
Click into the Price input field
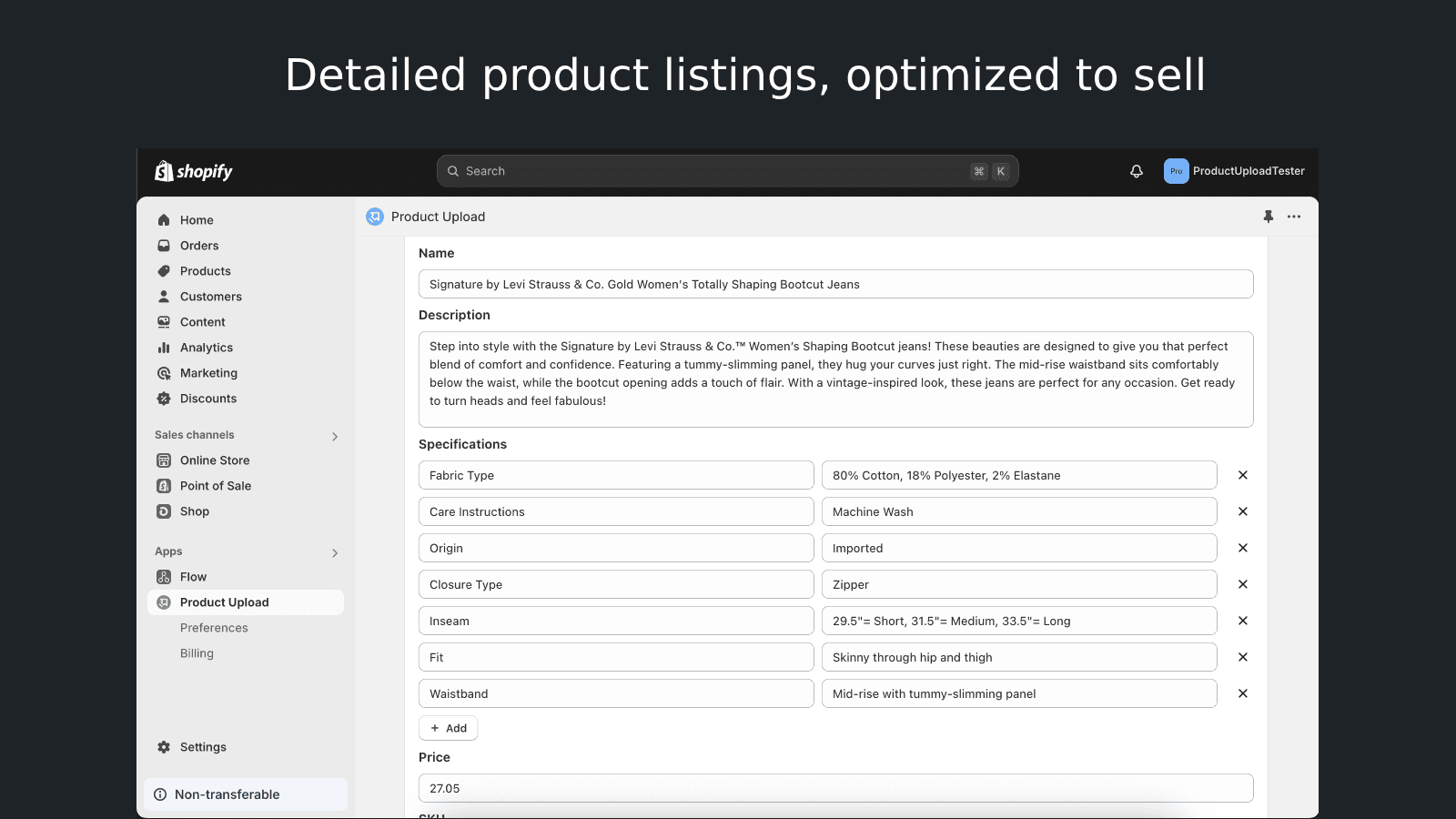pos(835,788)
